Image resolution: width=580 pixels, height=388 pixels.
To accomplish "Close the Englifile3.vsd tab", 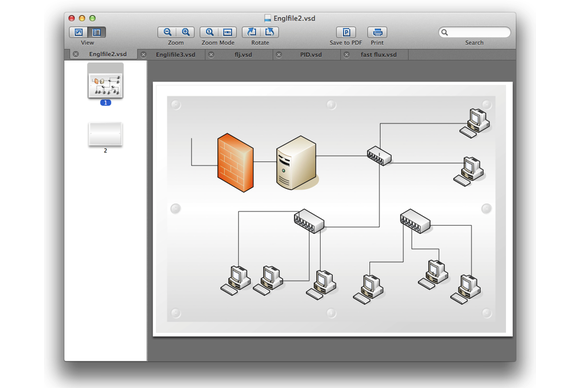I will [143, 54].
